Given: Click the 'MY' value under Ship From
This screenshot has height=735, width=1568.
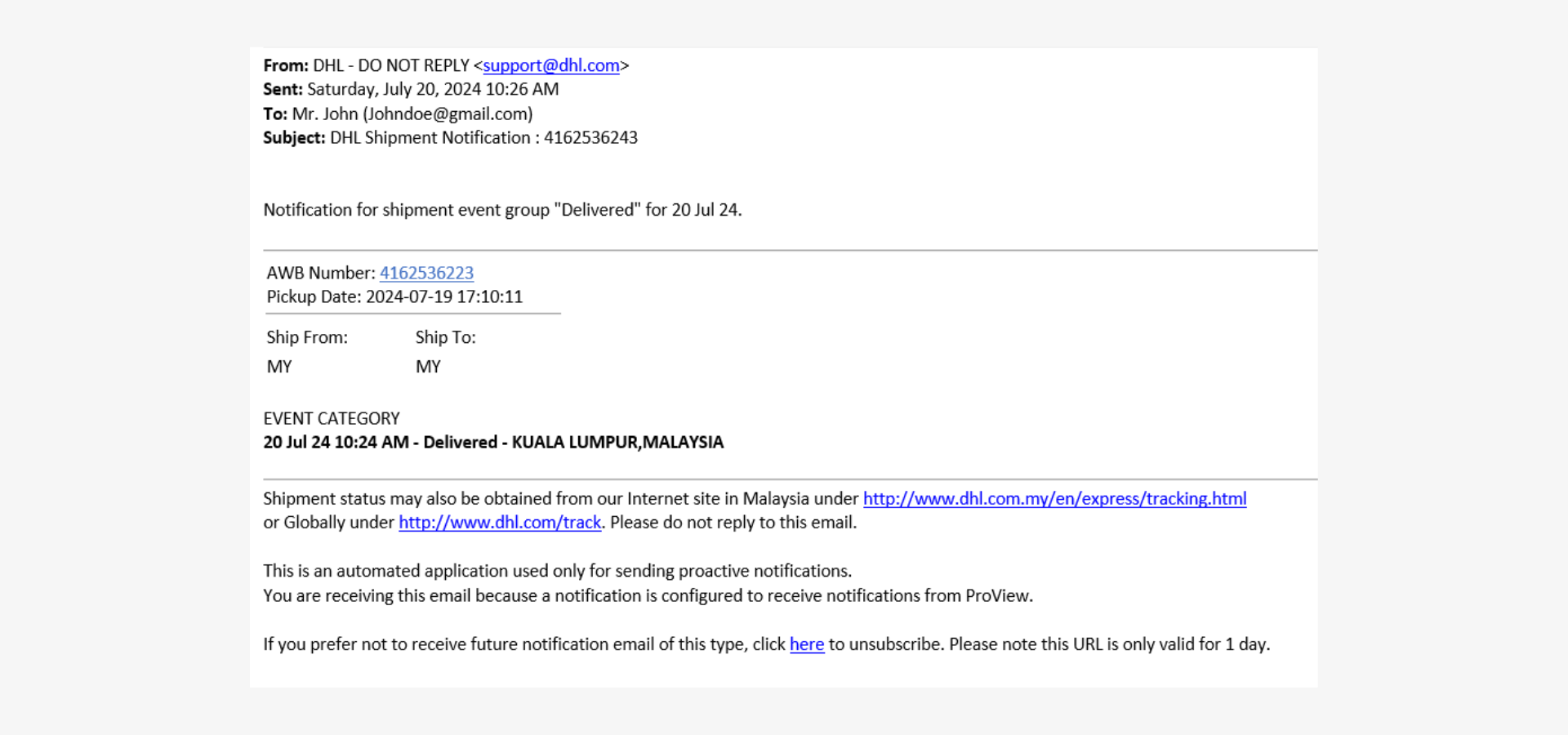Looking at the screenshot, I should tap(279, 367).
